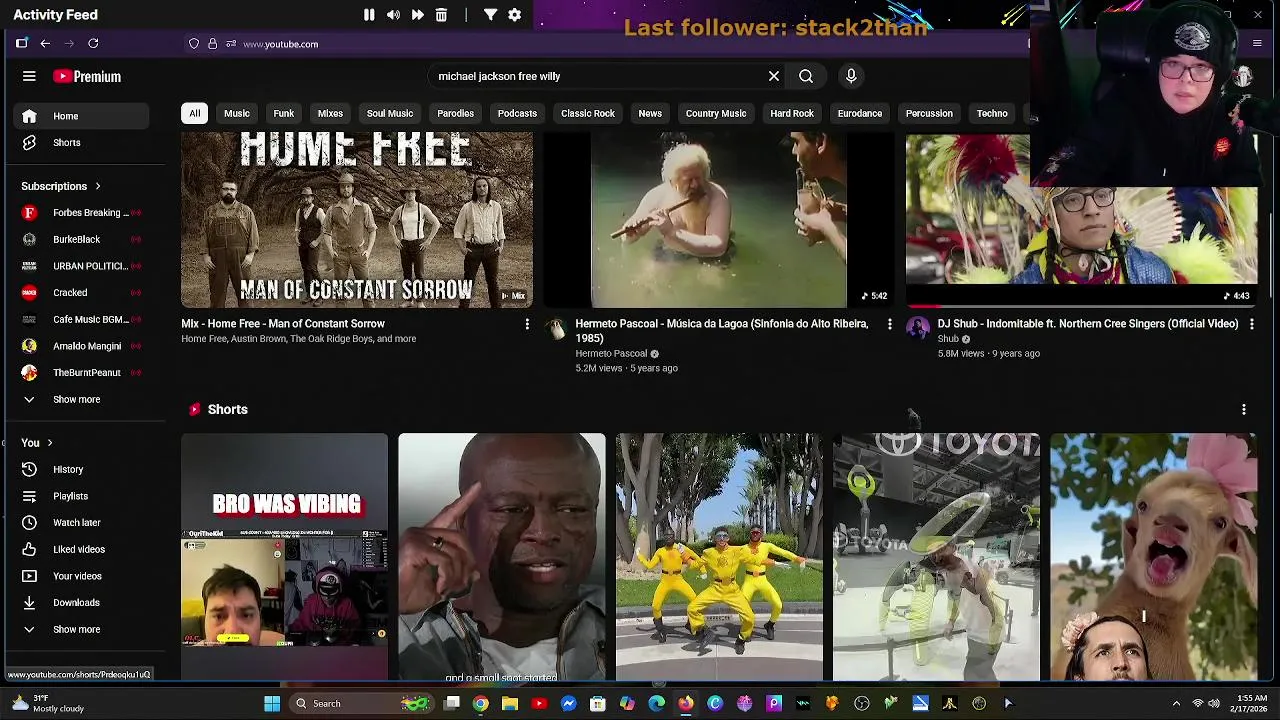Focus the www.youtube.com address bar
This screenshot has height=720, width=1280.
coord(280,44)
